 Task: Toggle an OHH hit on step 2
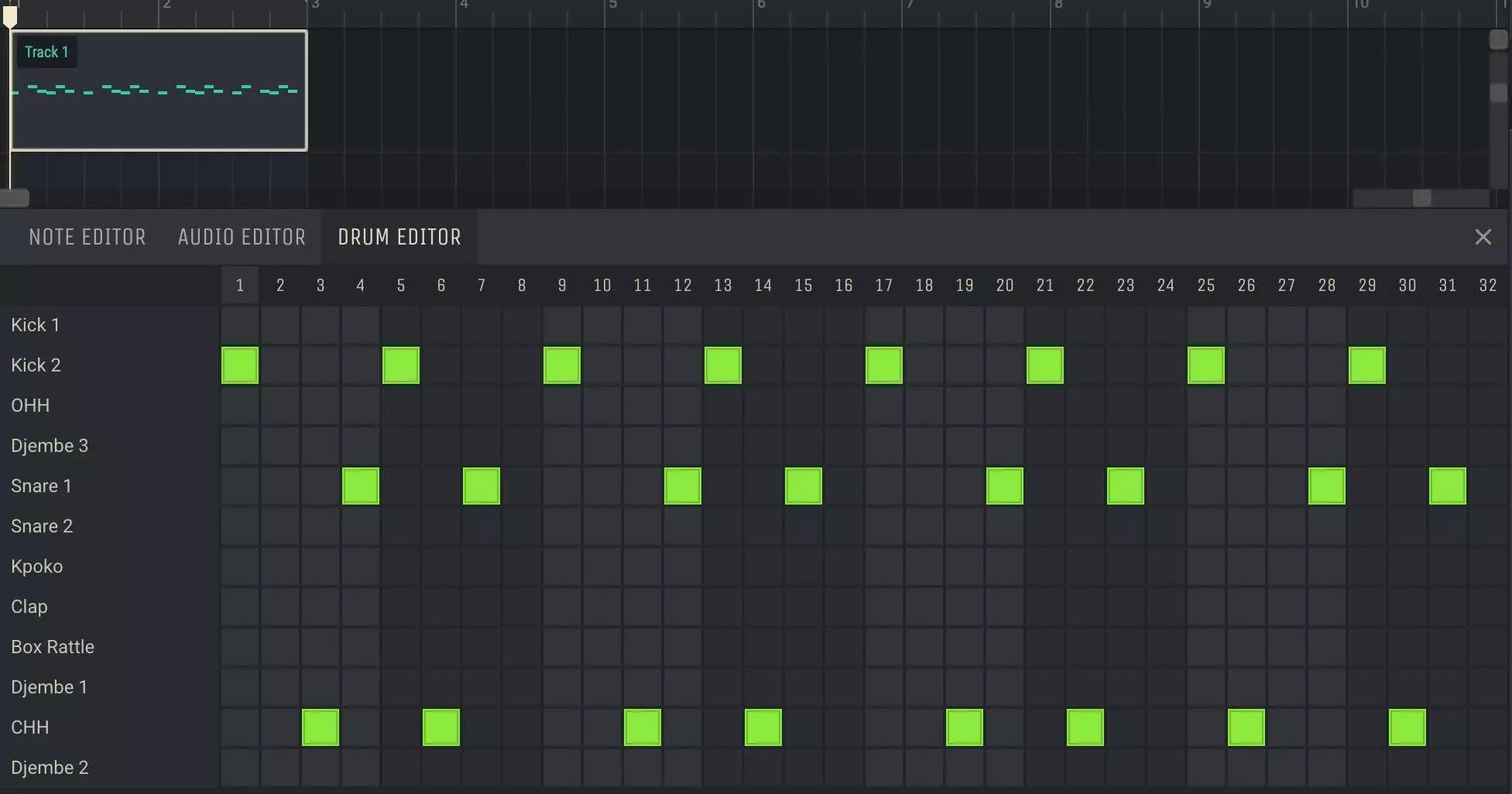pyautogui.click(x=279, y=405)
